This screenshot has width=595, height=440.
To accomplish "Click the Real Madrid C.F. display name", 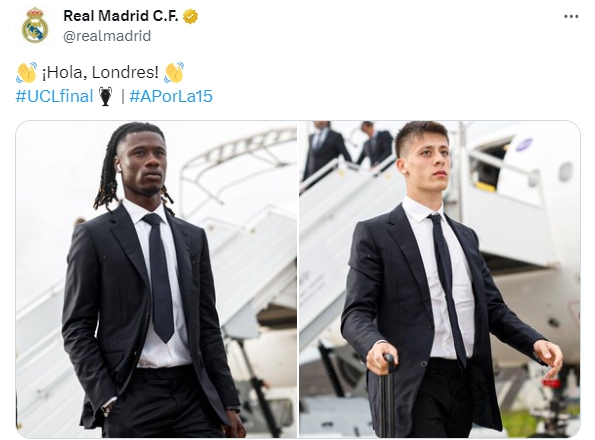I will pos(120,16).
